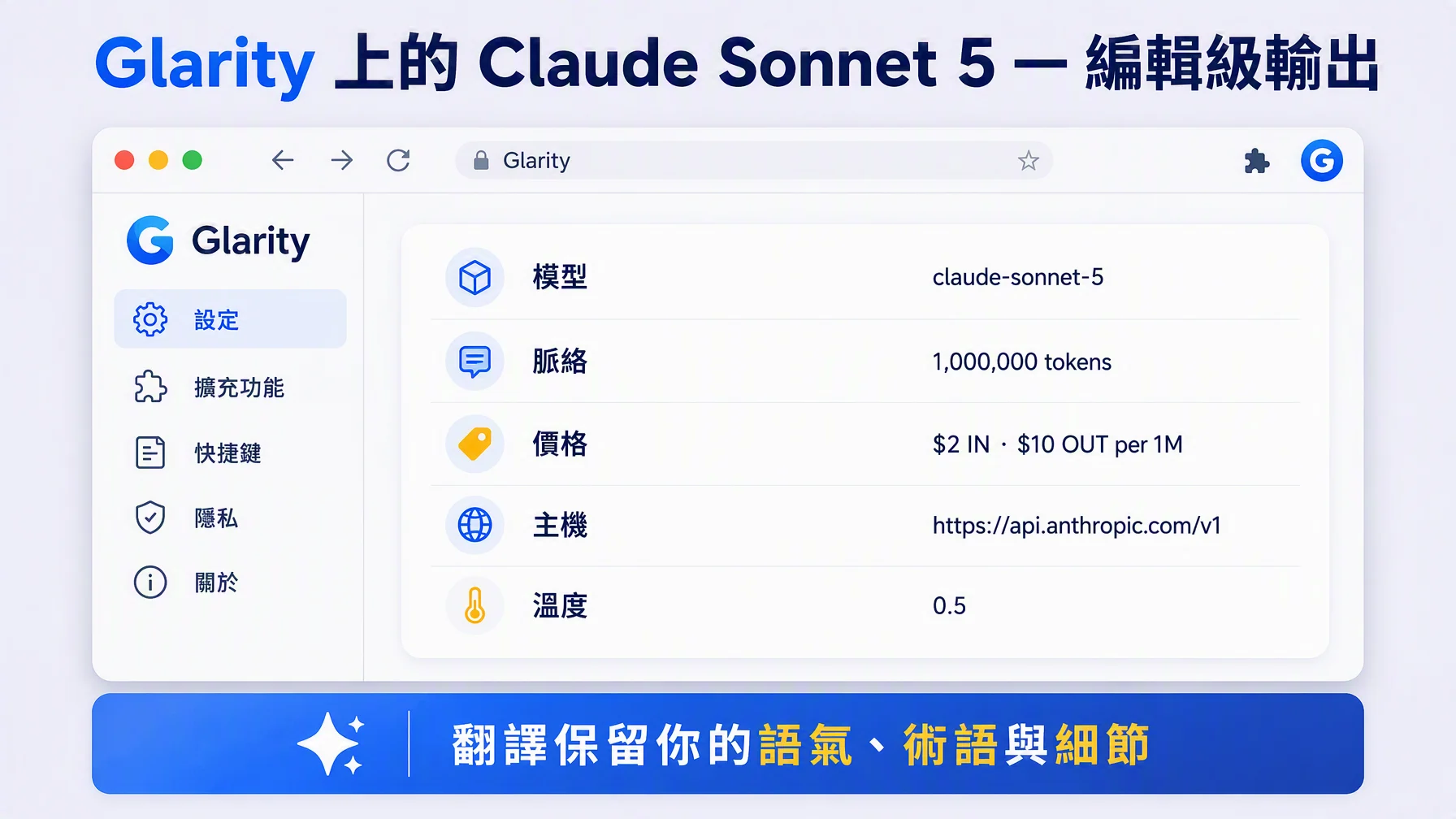
Task: Click the cube icon beside 模型
Action: point(475,278)
